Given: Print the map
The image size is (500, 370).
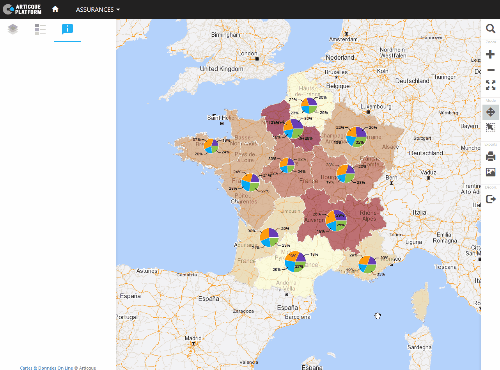Looking at the screenshot, I should point(490,156).
